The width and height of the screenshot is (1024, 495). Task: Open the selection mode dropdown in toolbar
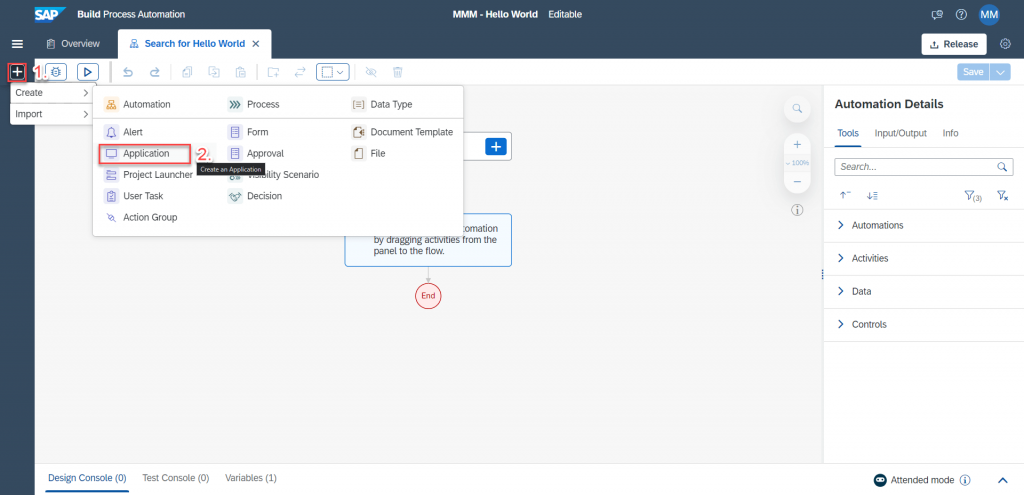coord(333,72)
